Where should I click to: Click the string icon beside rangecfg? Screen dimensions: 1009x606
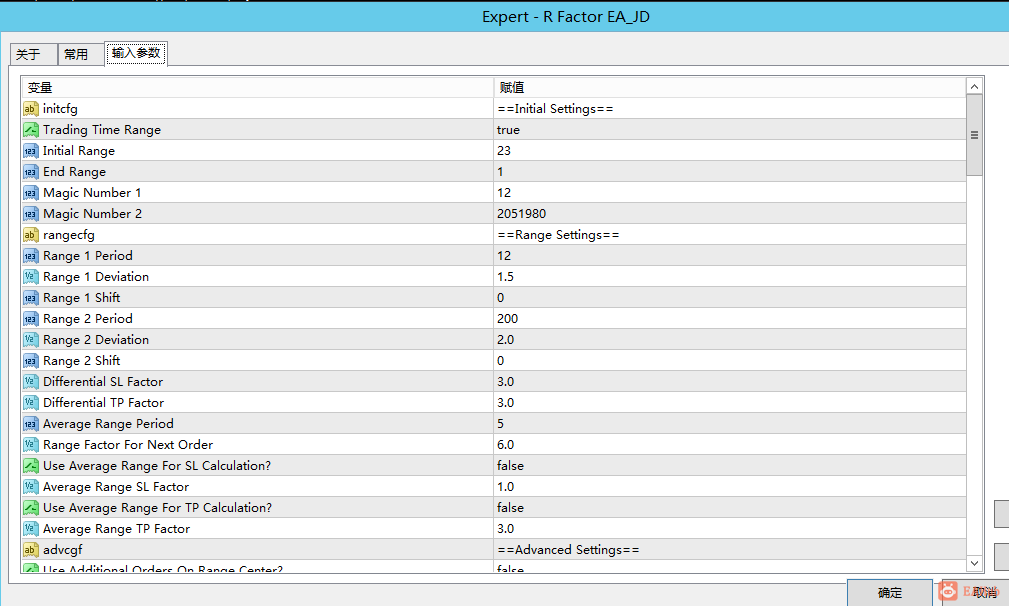(30, 235)
